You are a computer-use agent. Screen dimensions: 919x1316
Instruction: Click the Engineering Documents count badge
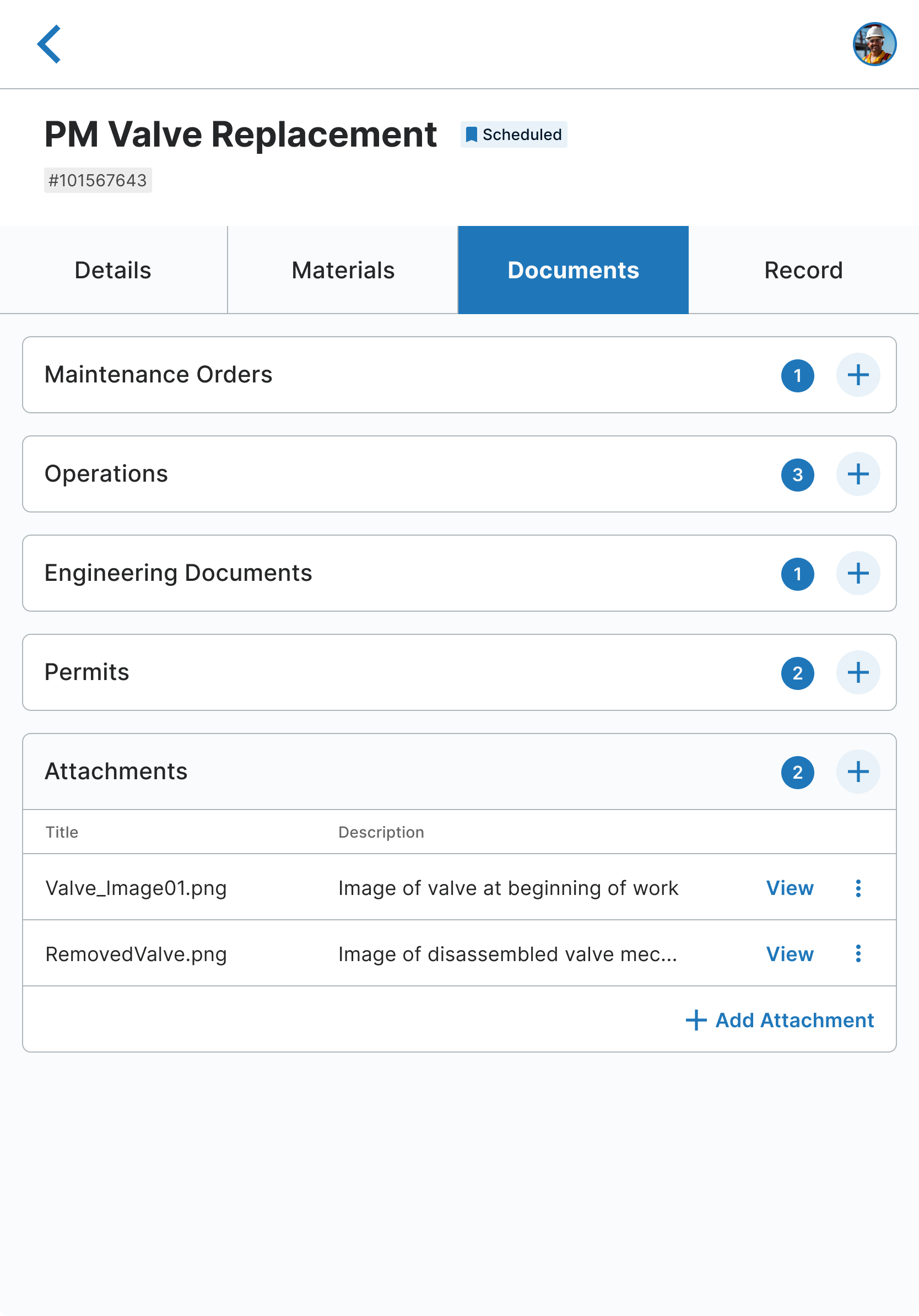pos(798,574)
